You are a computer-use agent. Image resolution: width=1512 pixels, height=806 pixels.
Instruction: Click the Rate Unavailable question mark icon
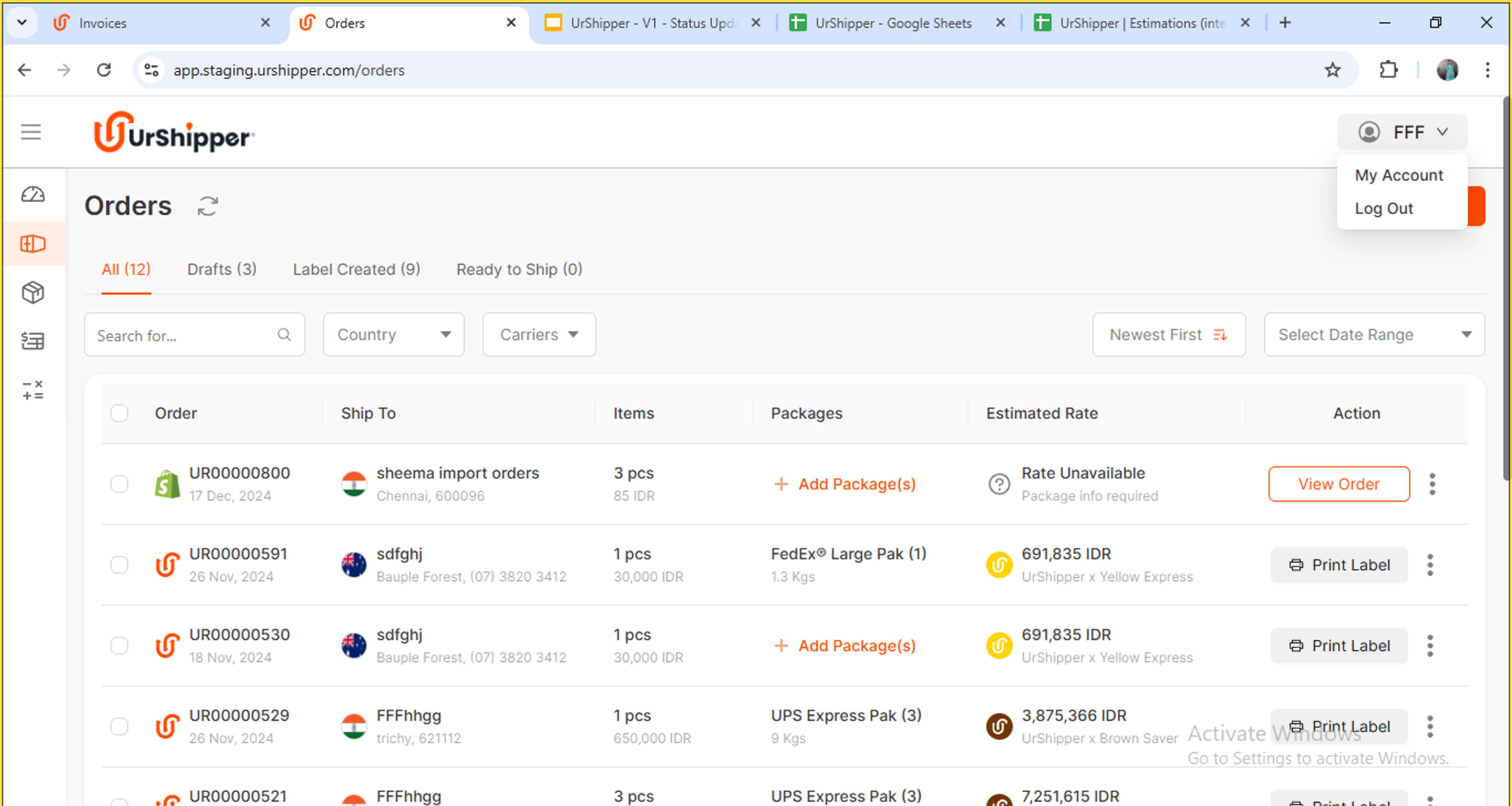999,484
